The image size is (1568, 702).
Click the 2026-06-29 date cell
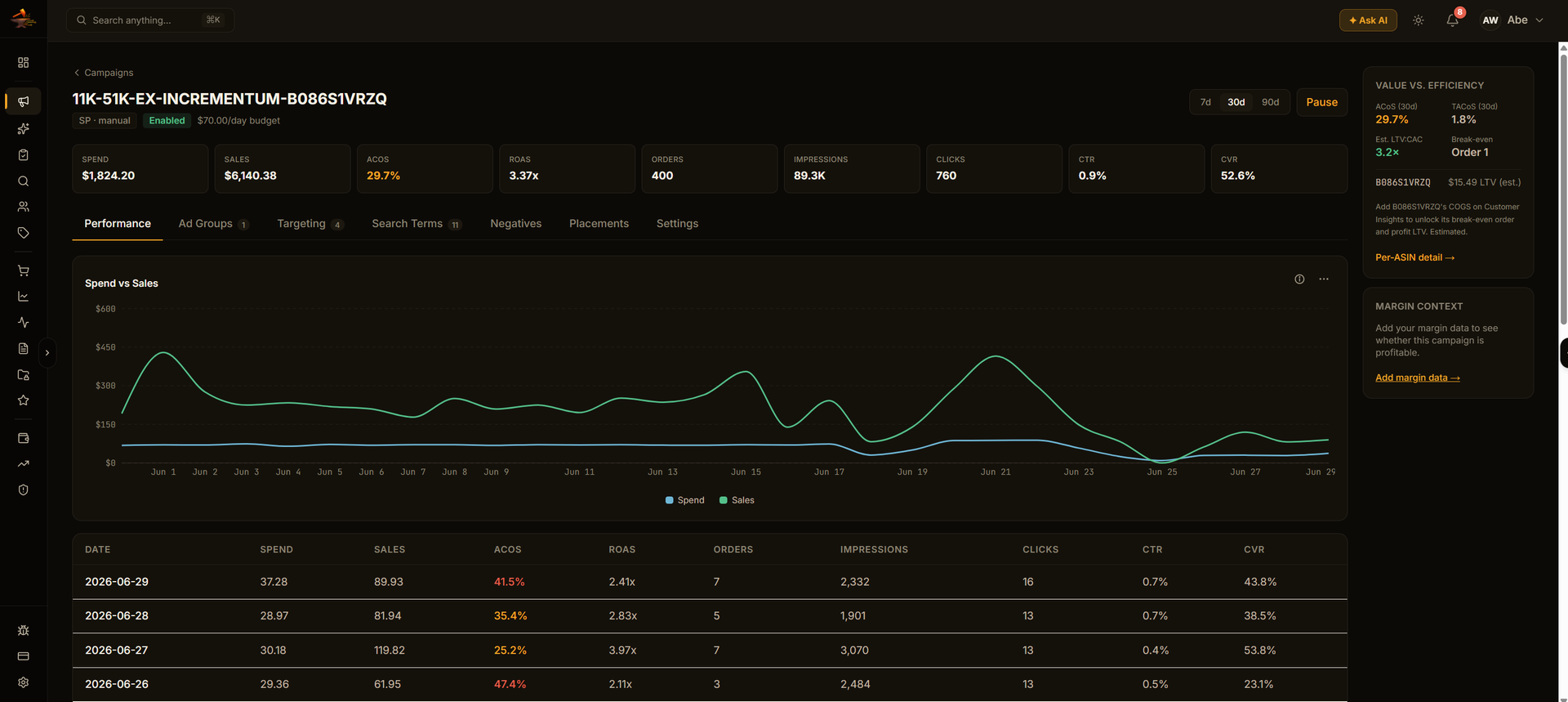pos(117,582)
